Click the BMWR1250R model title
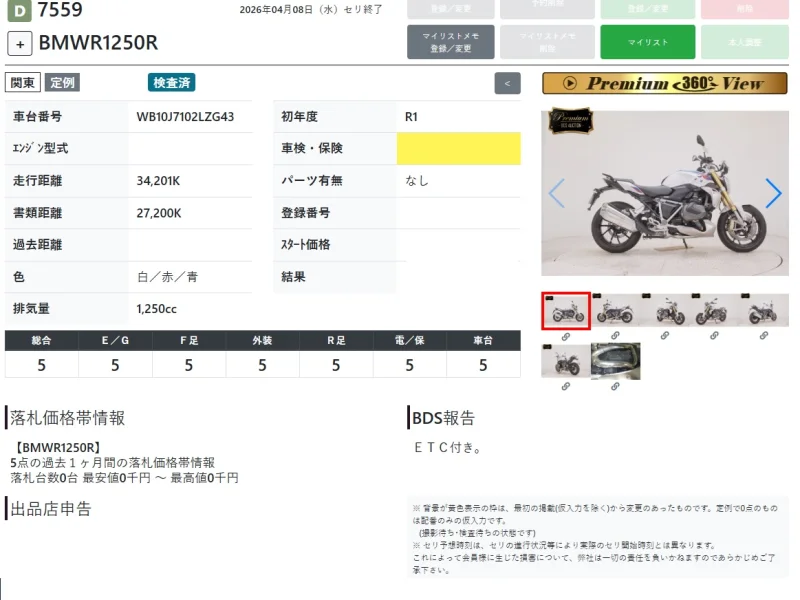Image resolution: width=800 pixels, height=600 pixels. (98, 43)
